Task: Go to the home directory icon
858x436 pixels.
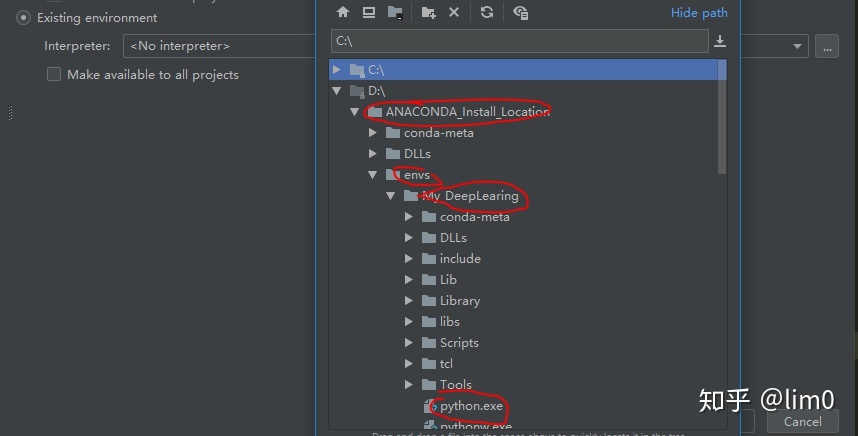Action: coord(343,12)
